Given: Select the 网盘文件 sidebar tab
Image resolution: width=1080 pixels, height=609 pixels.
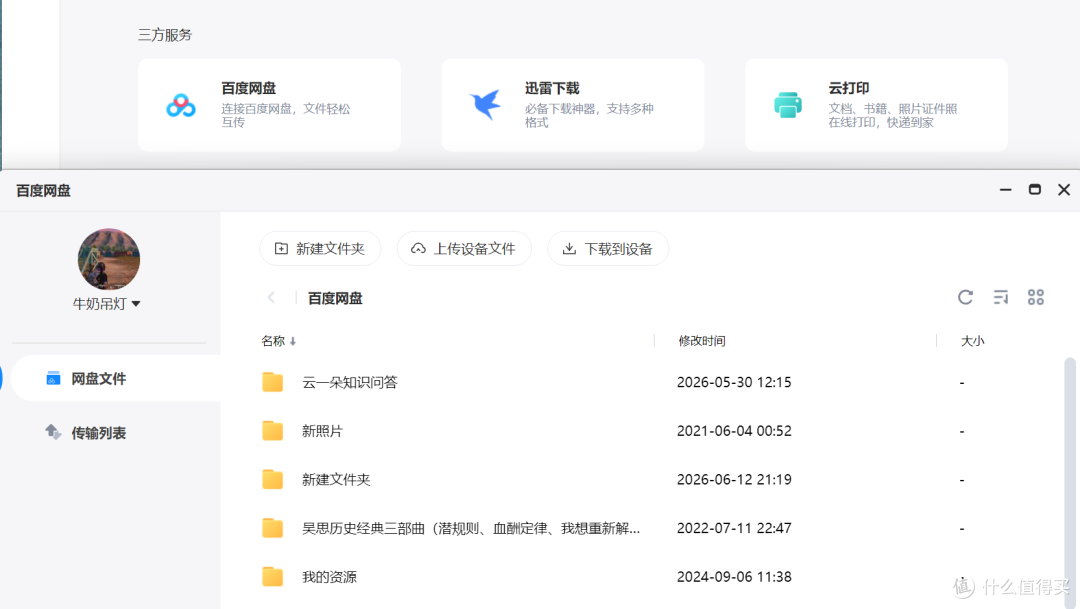Looking at the screenshot, I should point(116,378).
